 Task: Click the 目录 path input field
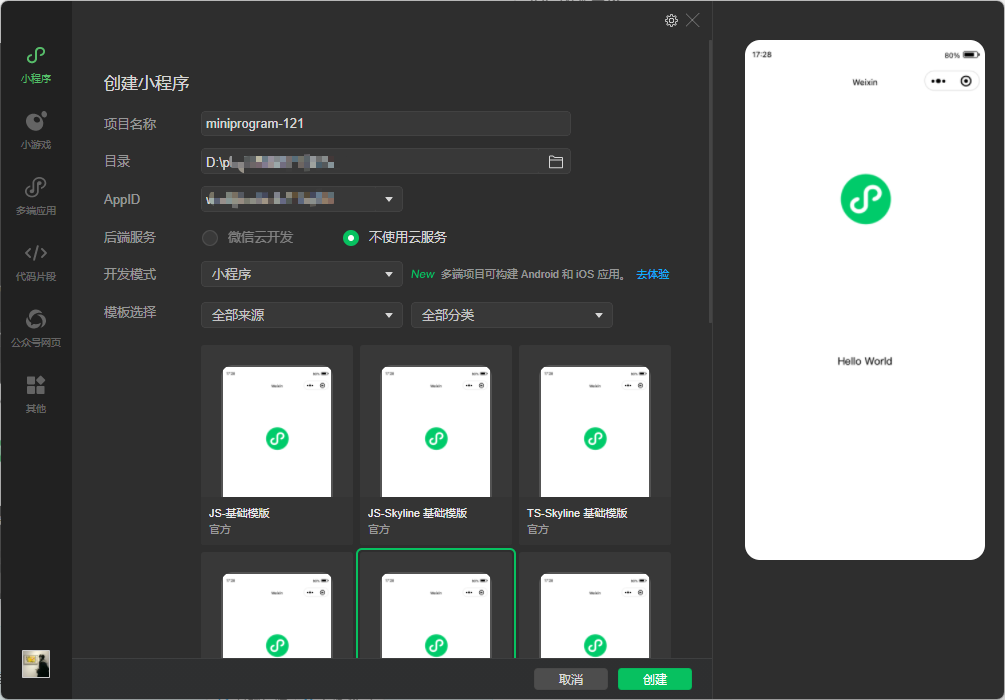pos(386,162)
